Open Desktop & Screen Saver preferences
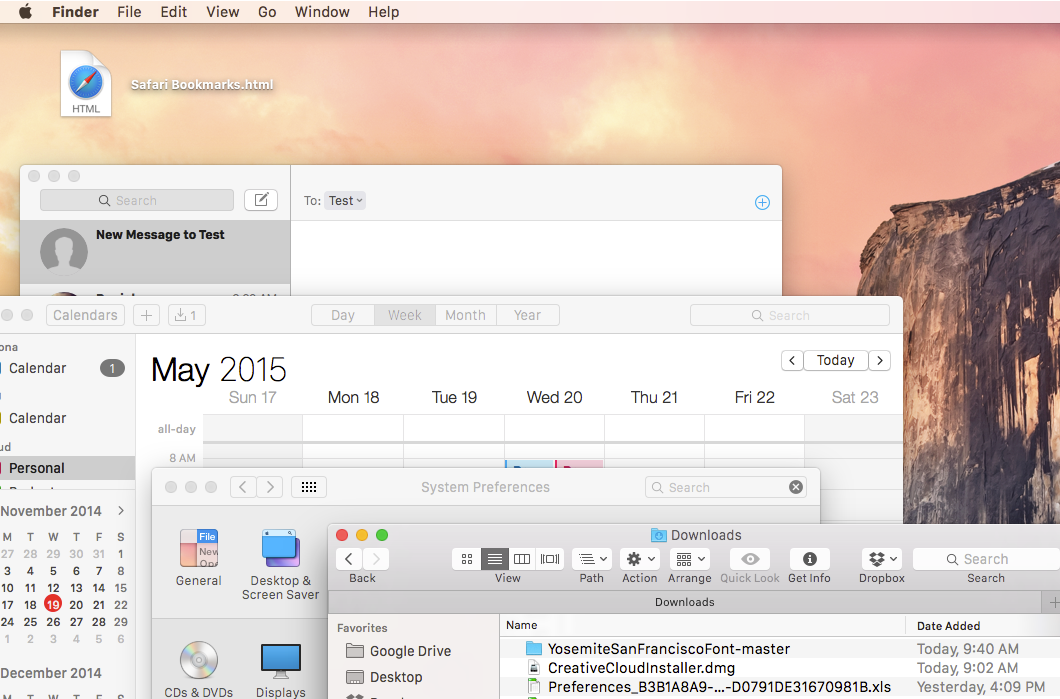This screenshot has width=1060, height=699. (x=281, y=565)
